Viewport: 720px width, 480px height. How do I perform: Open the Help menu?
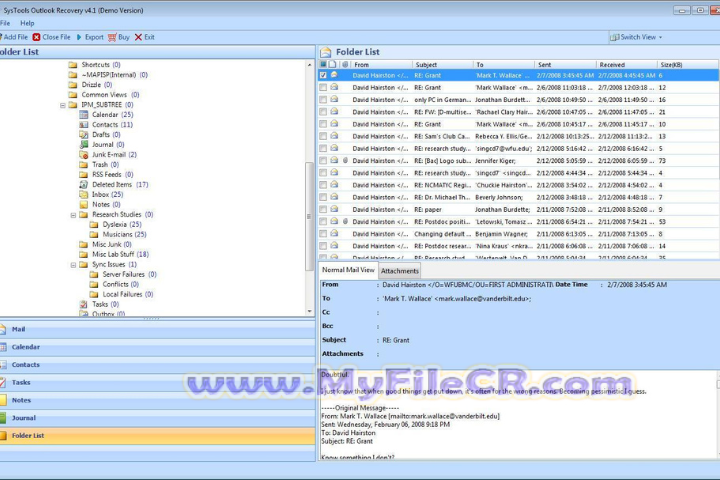pyautogui.click(x=27, y=23)
